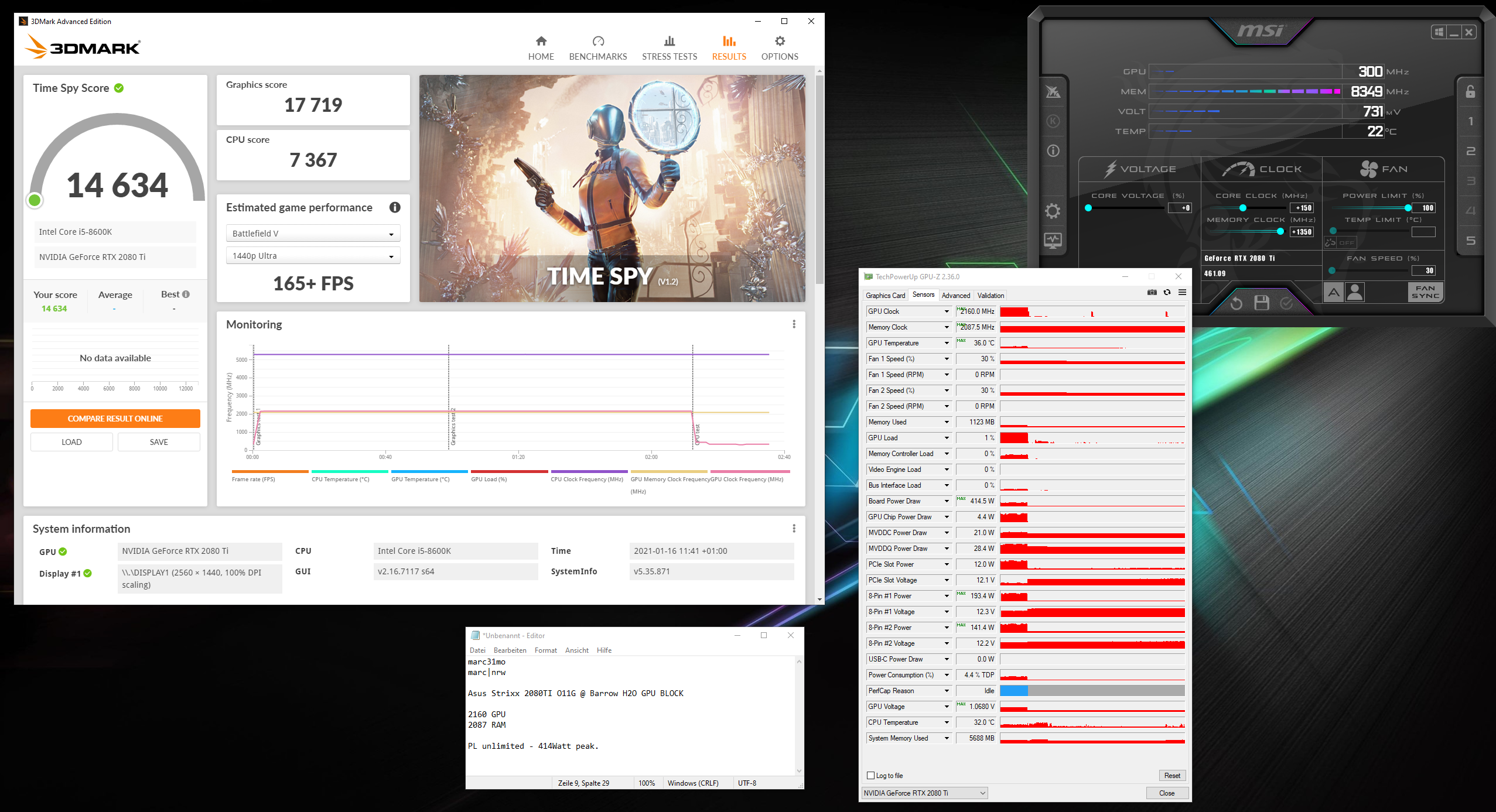Image resolution: width=1496 pixels, height=812 pixels.
Task: Toggle Afterburner automatic fan mode A button
Action: [1334, 292]
